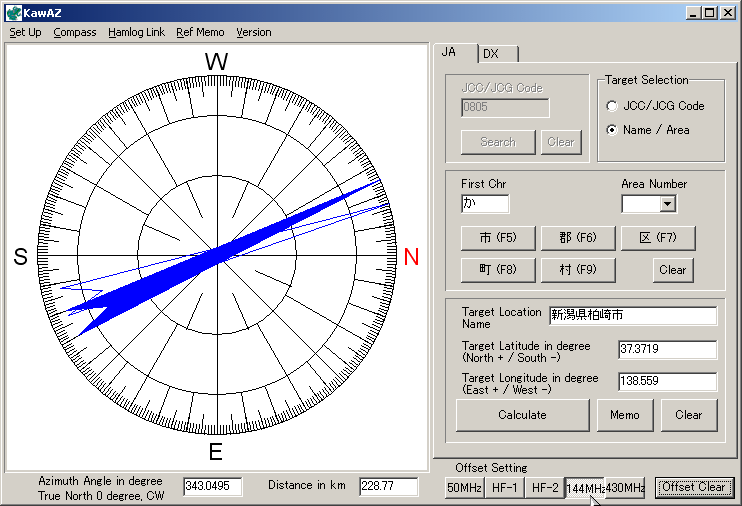The image size is (742, 506).
Task: Click the First Chr input field
Action: click(x=485, y=204)
